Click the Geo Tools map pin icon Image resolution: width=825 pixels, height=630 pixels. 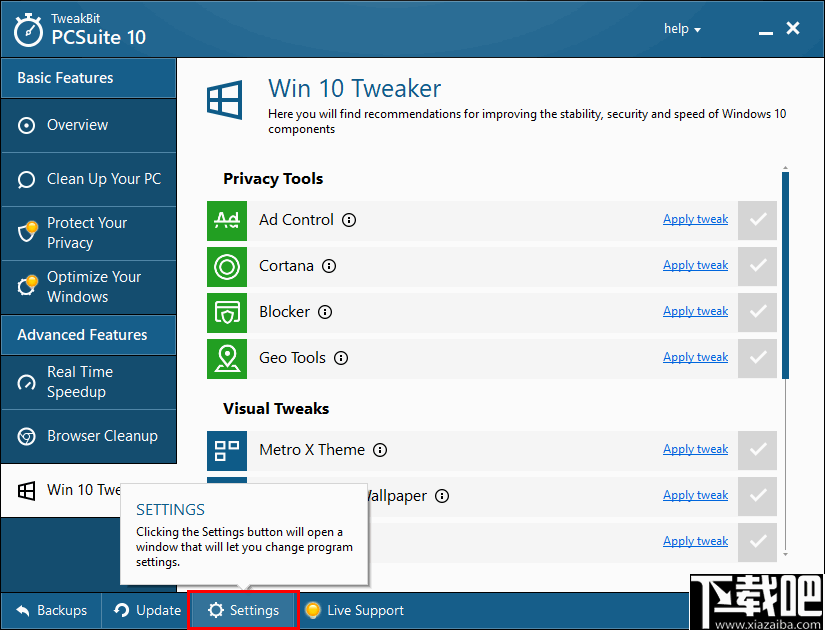[x=227, y=357]
